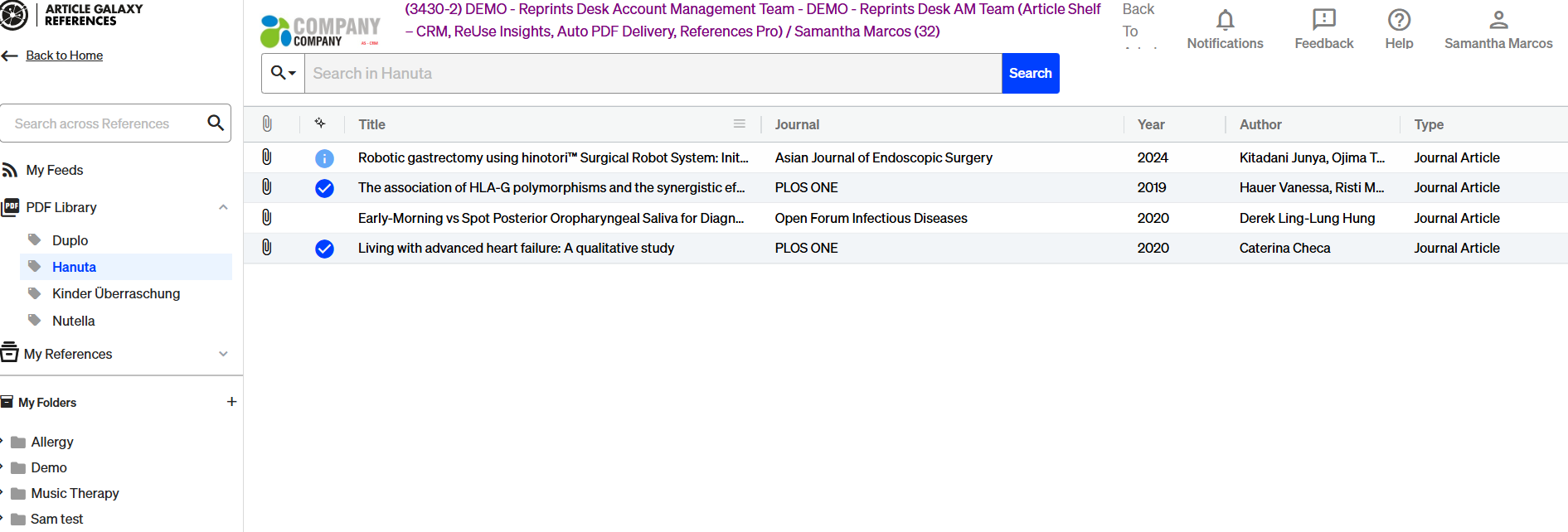The height and width of the screenshot is (532, 1568).
Task: Select the Nutella tag in PDF Library
Action: click(73, 321)
